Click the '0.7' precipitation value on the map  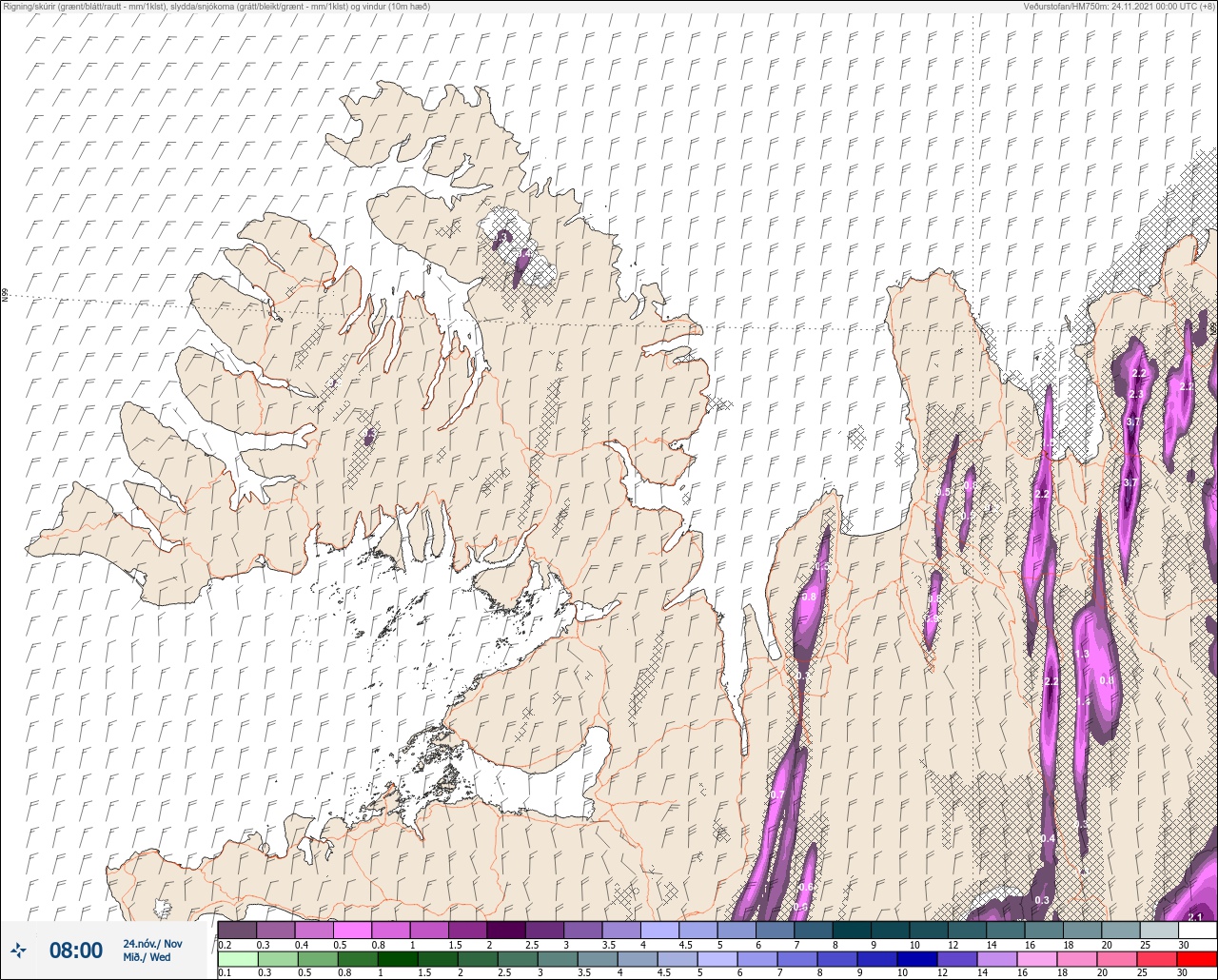click(777, 794)
